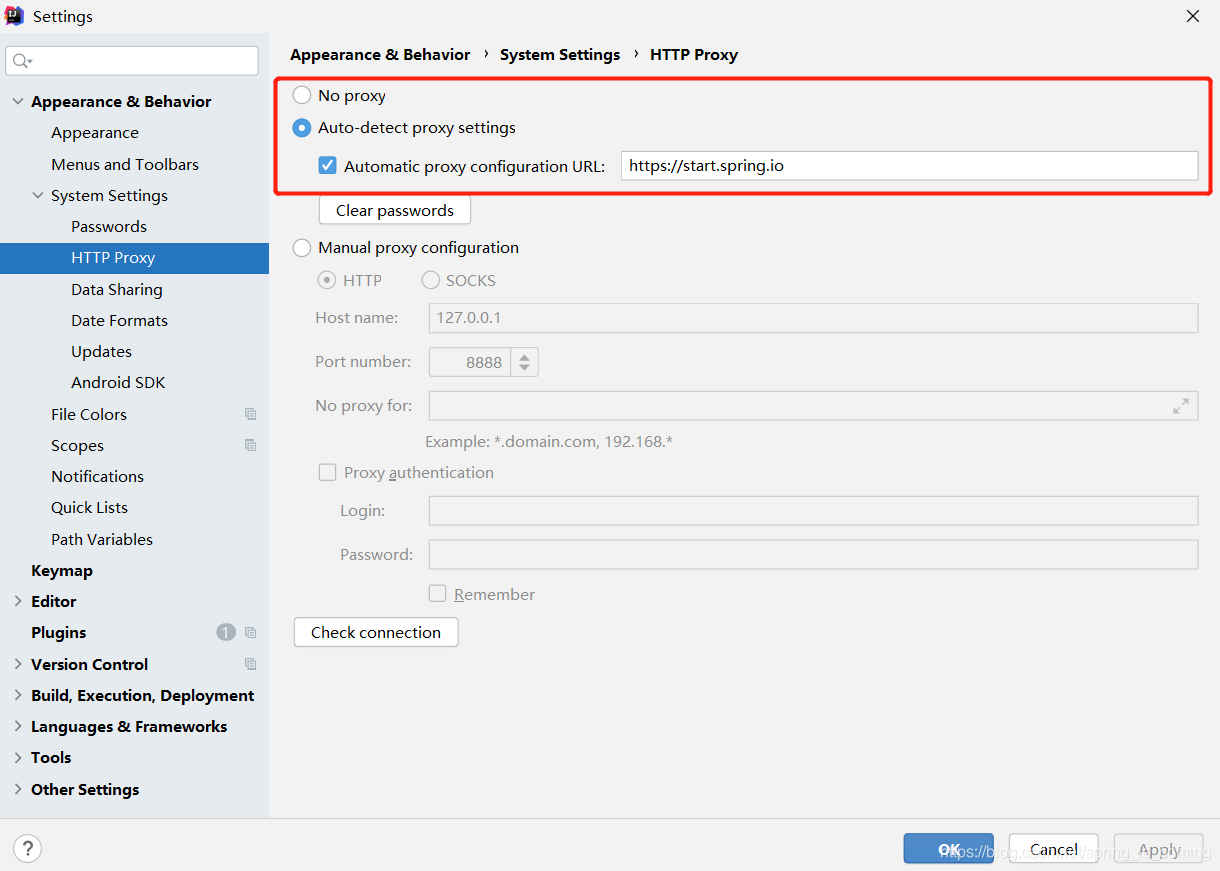Viewport: 1220px width, 871px height.
Task: Choose the SOCKS proxy type radio
Action: (430, 281)
